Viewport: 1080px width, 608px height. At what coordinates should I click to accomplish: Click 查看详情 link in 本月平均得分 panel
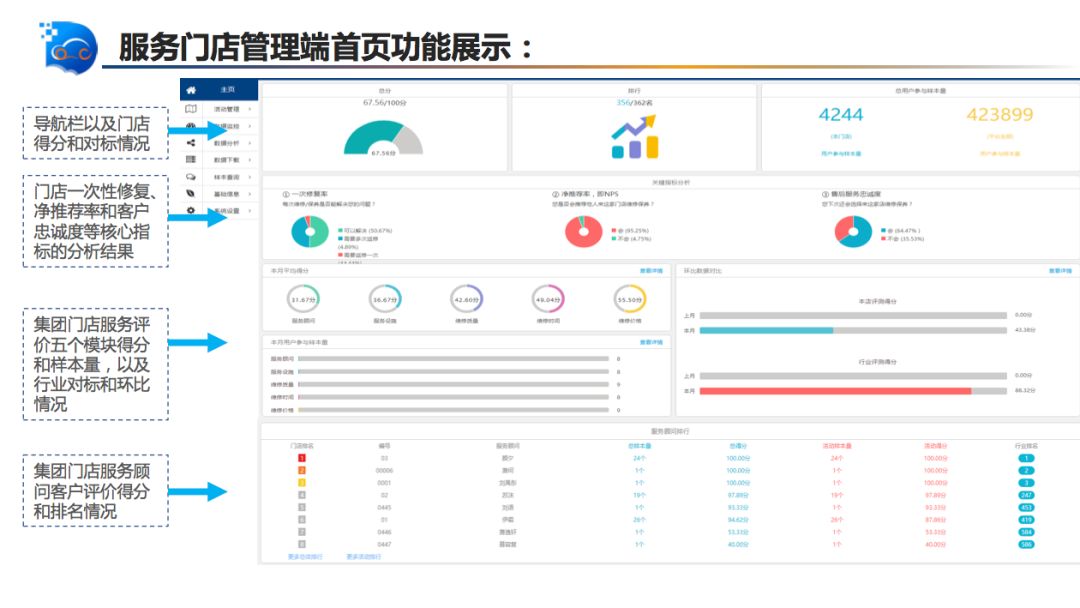tap(651, 271)
